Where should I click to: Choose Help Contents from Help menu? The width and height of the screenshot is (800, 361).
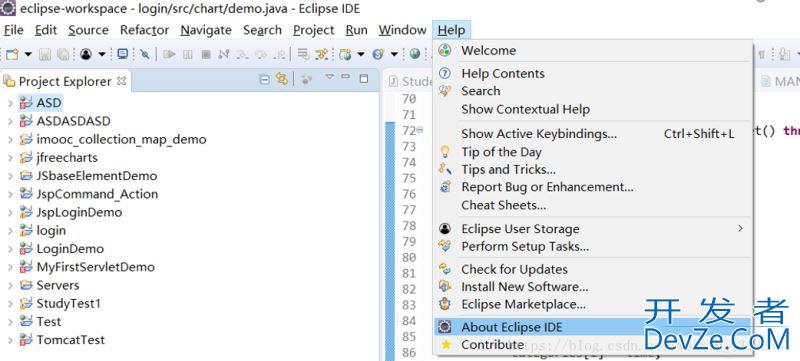pos(593,73)
